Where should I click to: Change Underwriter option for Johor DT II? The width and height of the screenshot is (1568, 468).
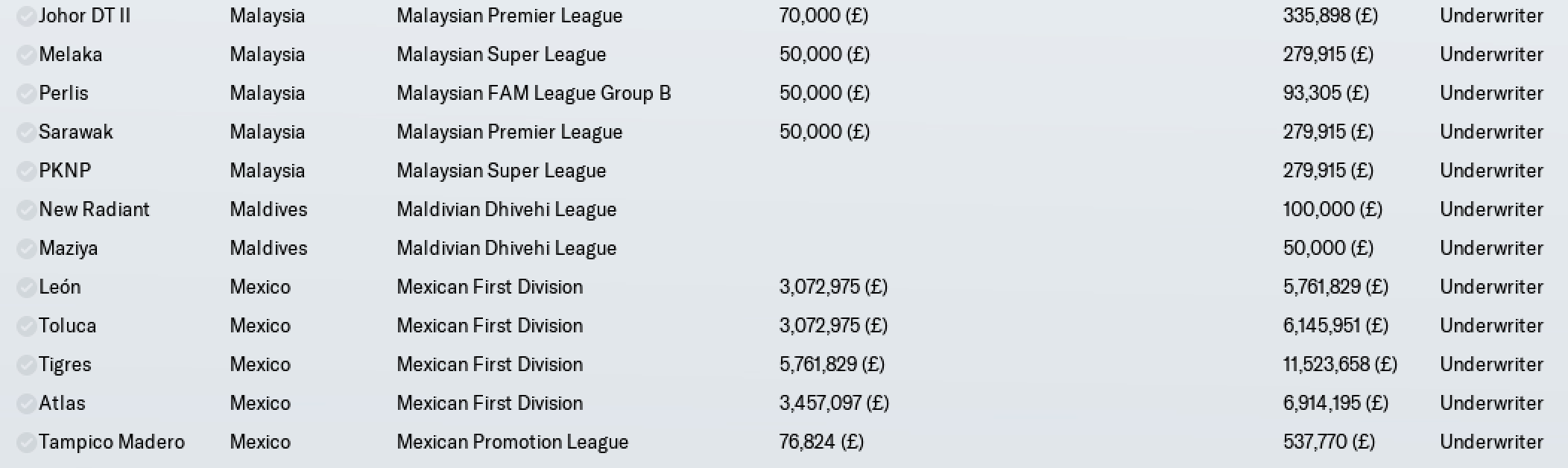1491,16
